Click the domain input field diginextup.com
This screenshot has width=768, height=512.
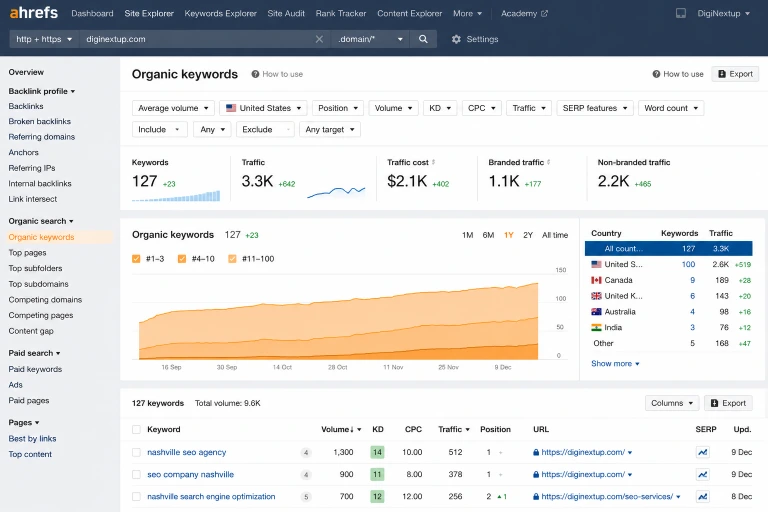tap(198, 39)
